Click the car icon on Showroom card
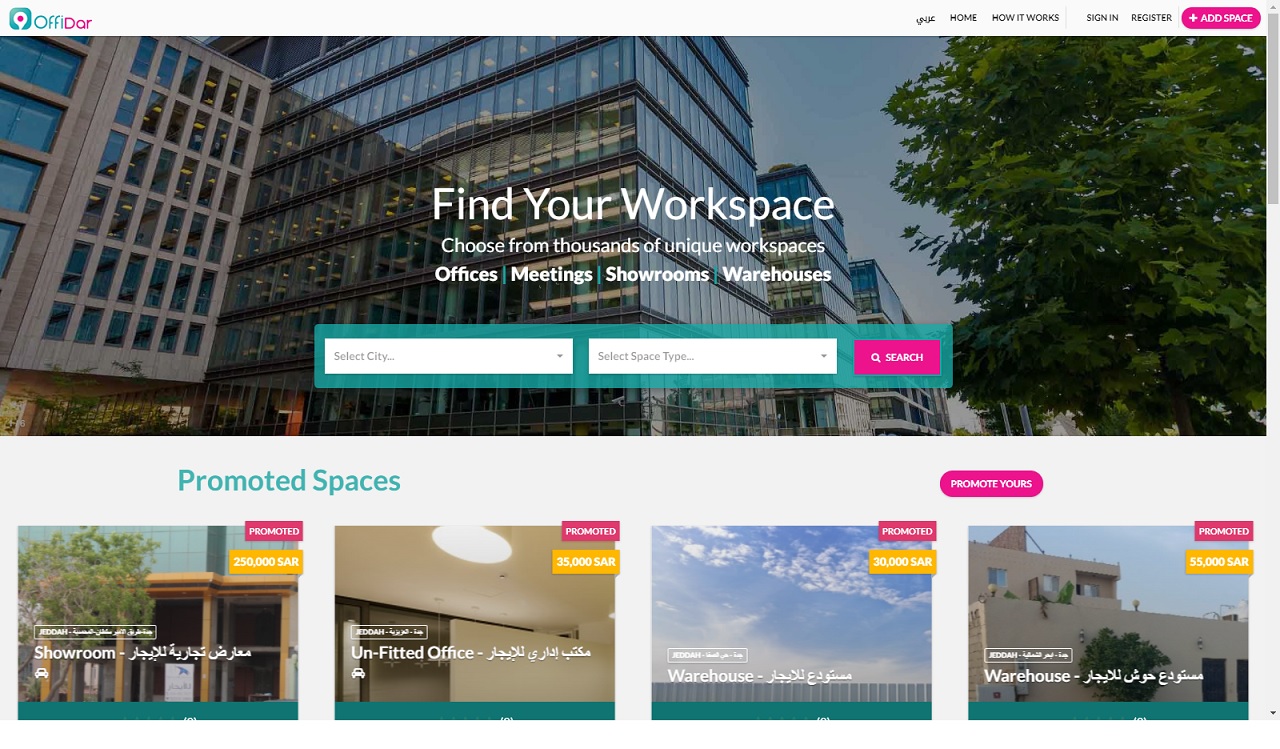Viewport: 1280px width, 749px height. tap(41, 673)
